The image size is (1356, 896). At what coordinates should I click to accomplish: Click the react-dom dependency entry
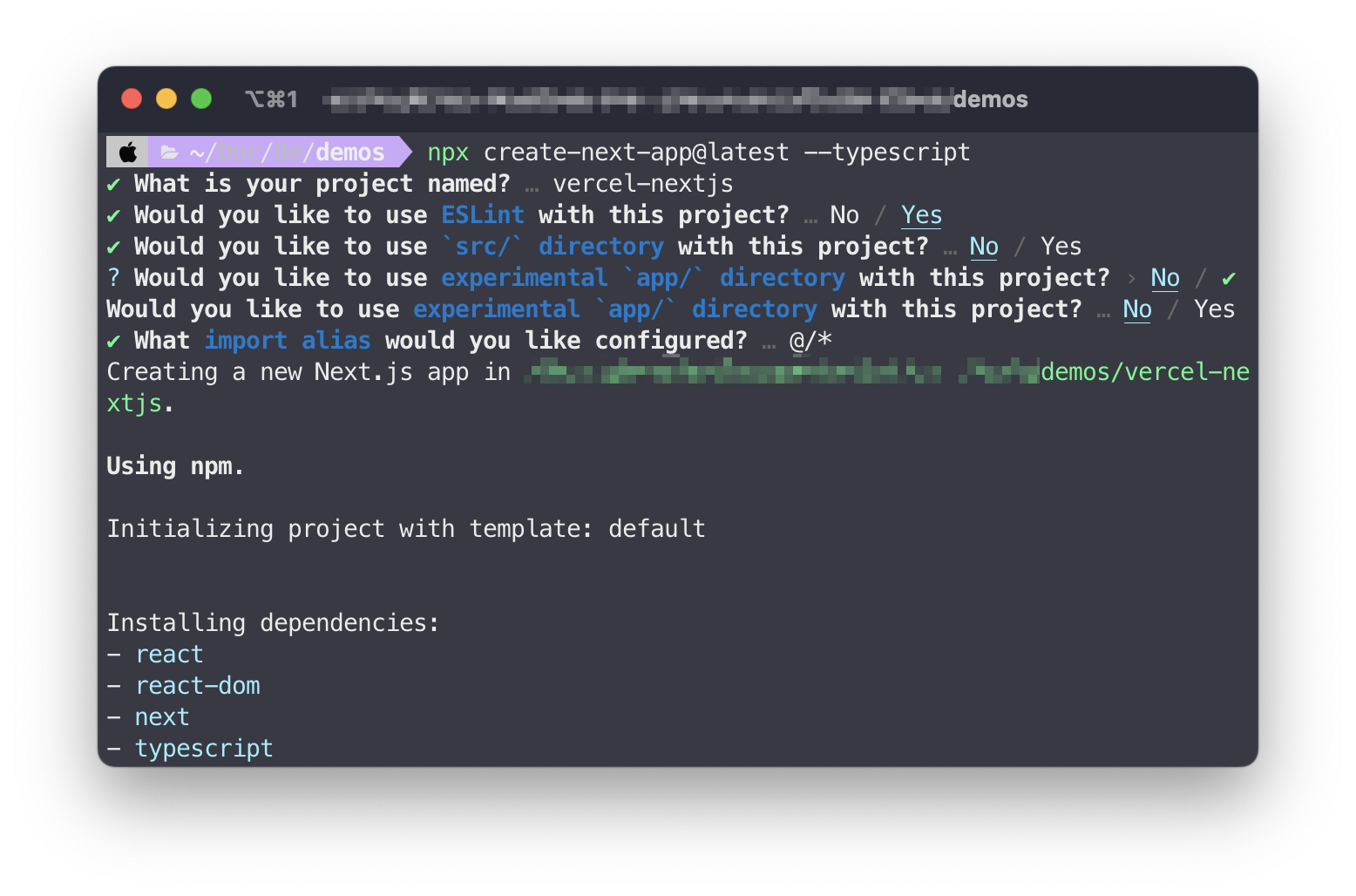[x=198, y=686]
